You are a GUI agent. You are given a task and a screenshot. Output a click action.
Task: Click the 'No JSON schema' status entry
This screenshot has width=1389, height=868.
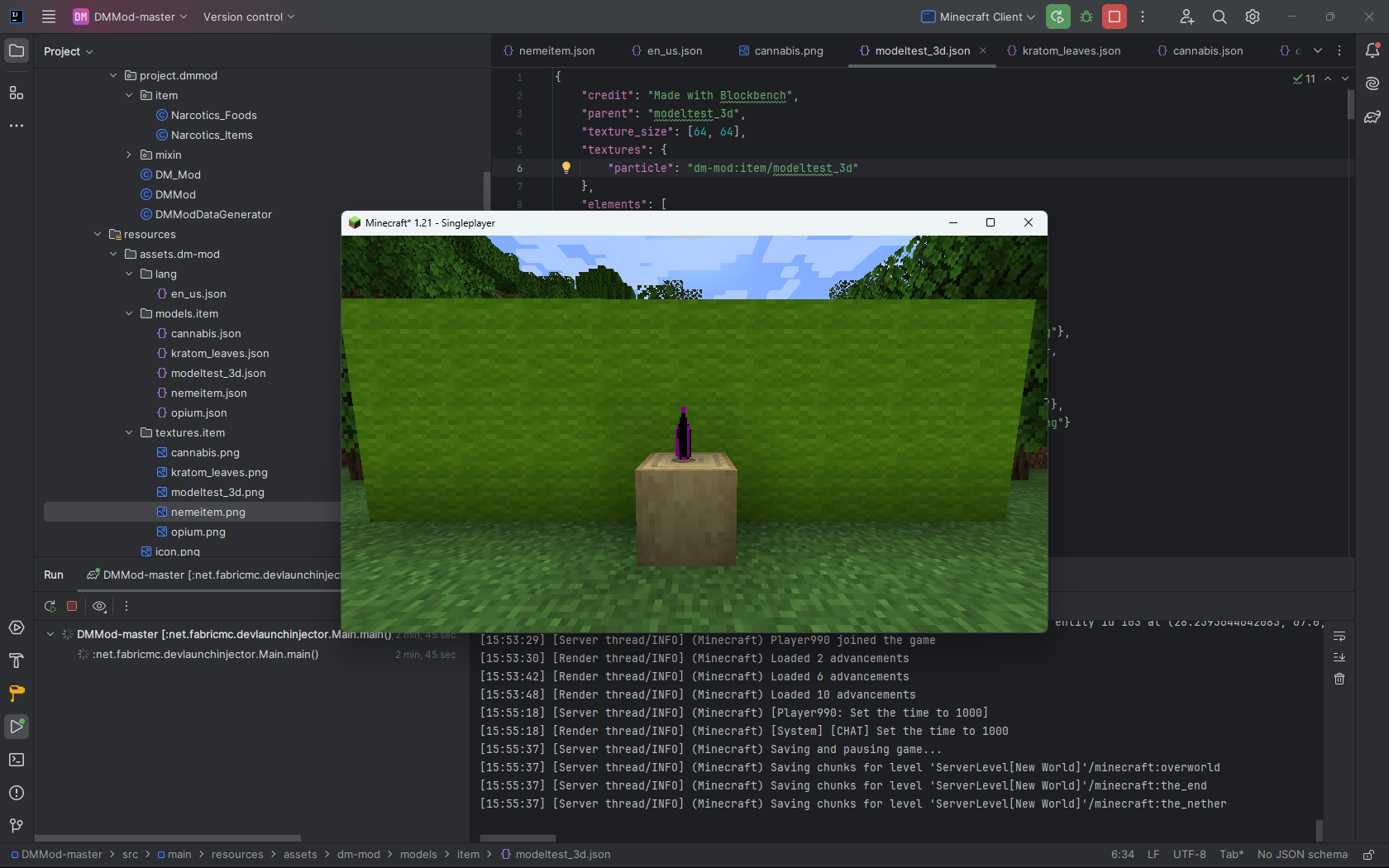pos(1302,855)
